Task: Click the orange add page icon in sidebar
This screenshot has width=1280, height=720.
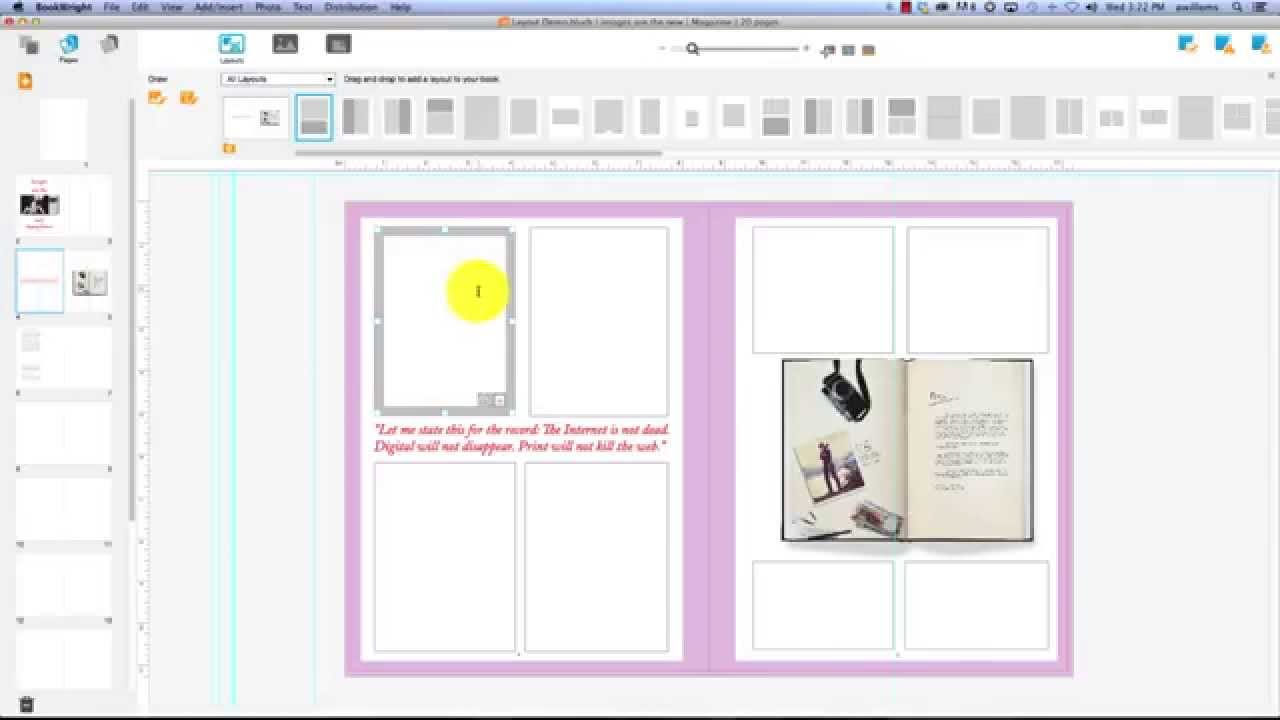Action: (x=25, y=81)
